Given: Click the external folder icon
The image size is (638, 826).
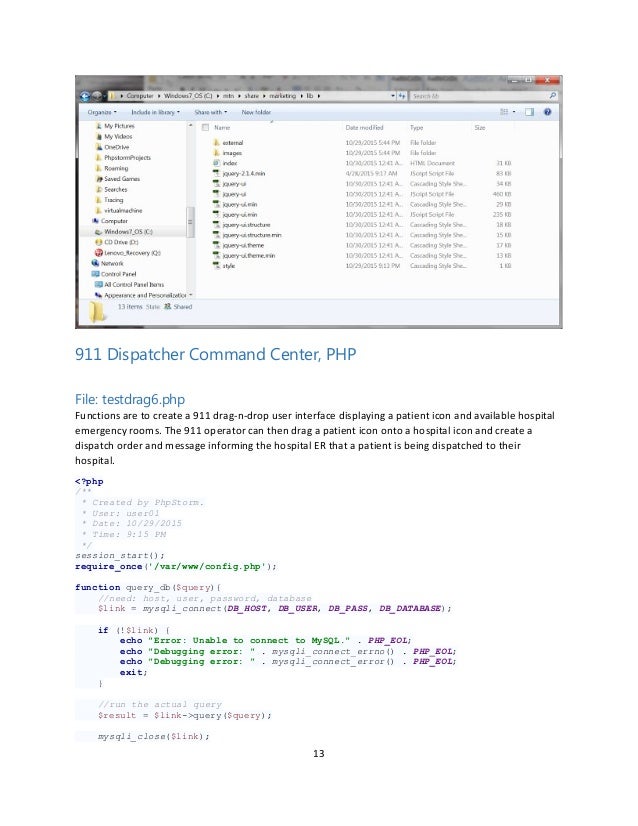Looking at the screenshot, I should coord(216,142).
